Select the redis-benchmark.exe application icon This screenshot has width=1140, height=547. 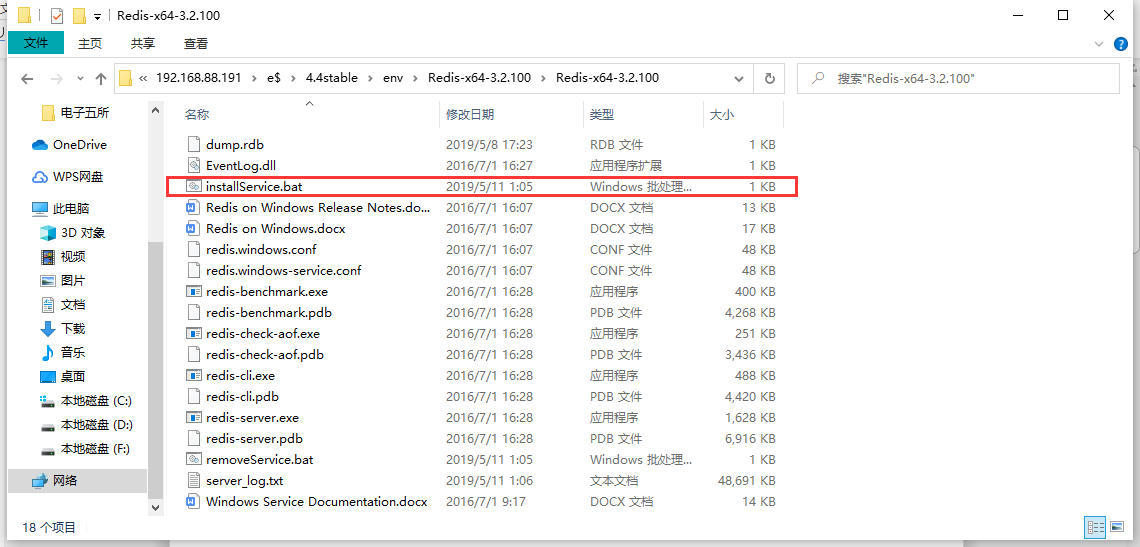(193, 292)
